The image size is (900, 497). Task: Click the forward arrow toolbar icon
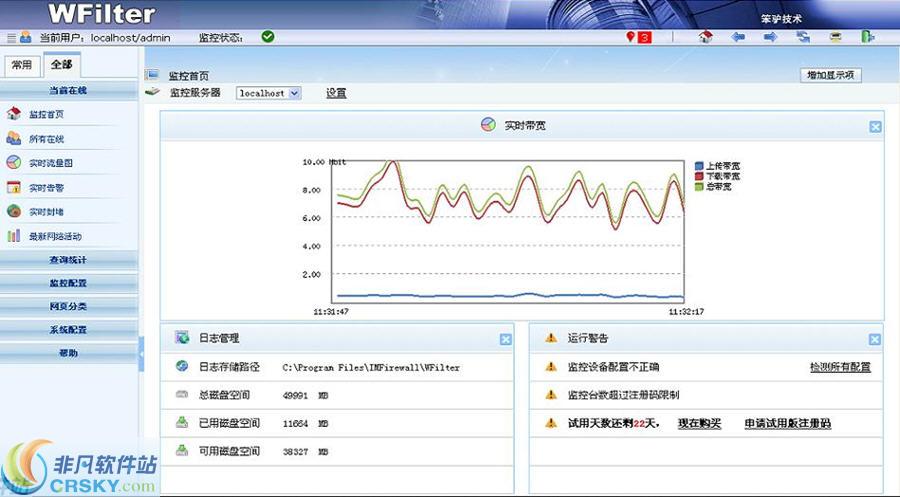pos(770,37)
